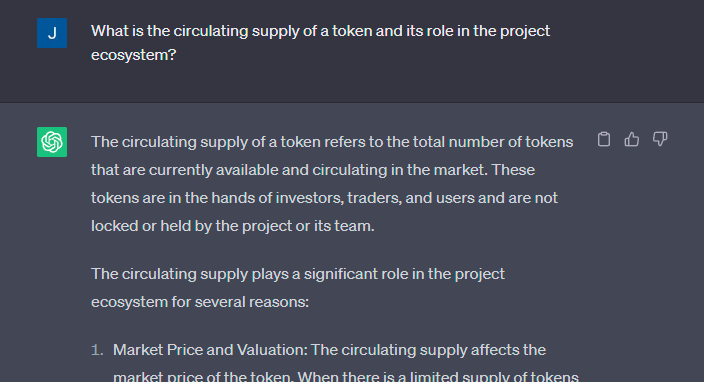Click the partially visible line "market price of the token"
This screenshot has width=704, height=382.
[346, 376]
